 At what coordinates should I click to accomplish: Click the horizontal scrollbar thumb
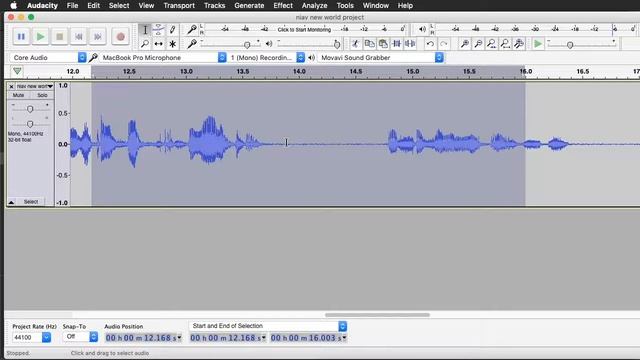click(378, 315)
